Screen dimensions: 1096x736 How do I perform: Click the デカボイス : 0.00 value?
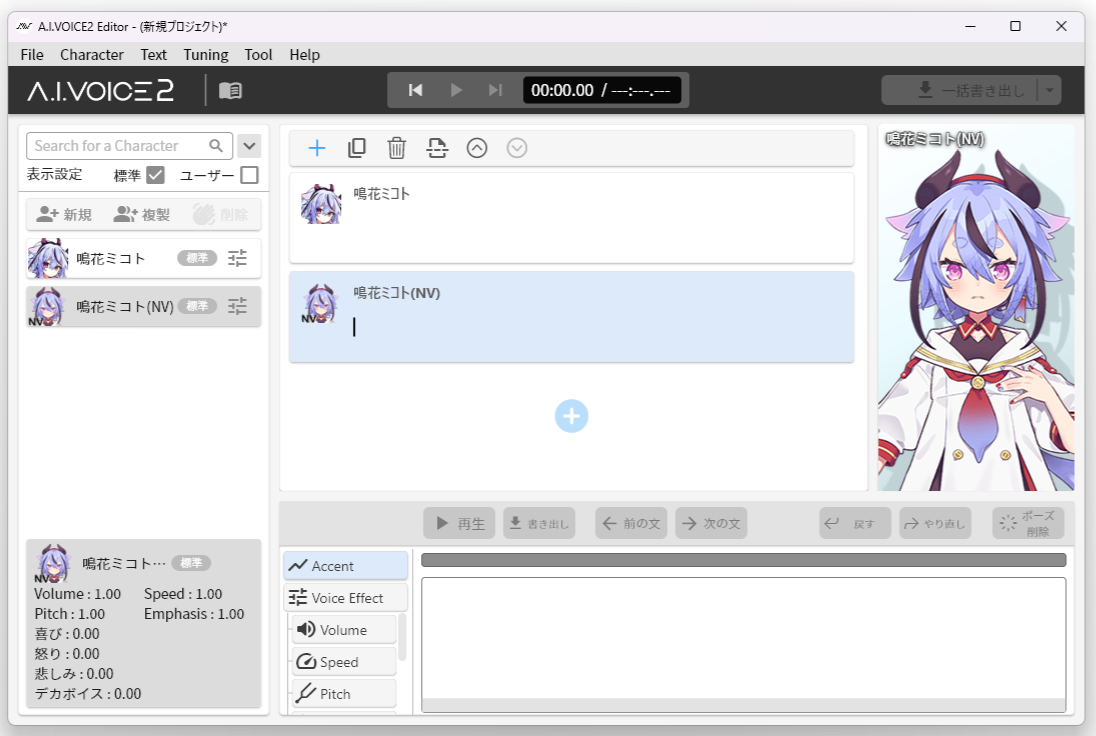click(88, 694)
